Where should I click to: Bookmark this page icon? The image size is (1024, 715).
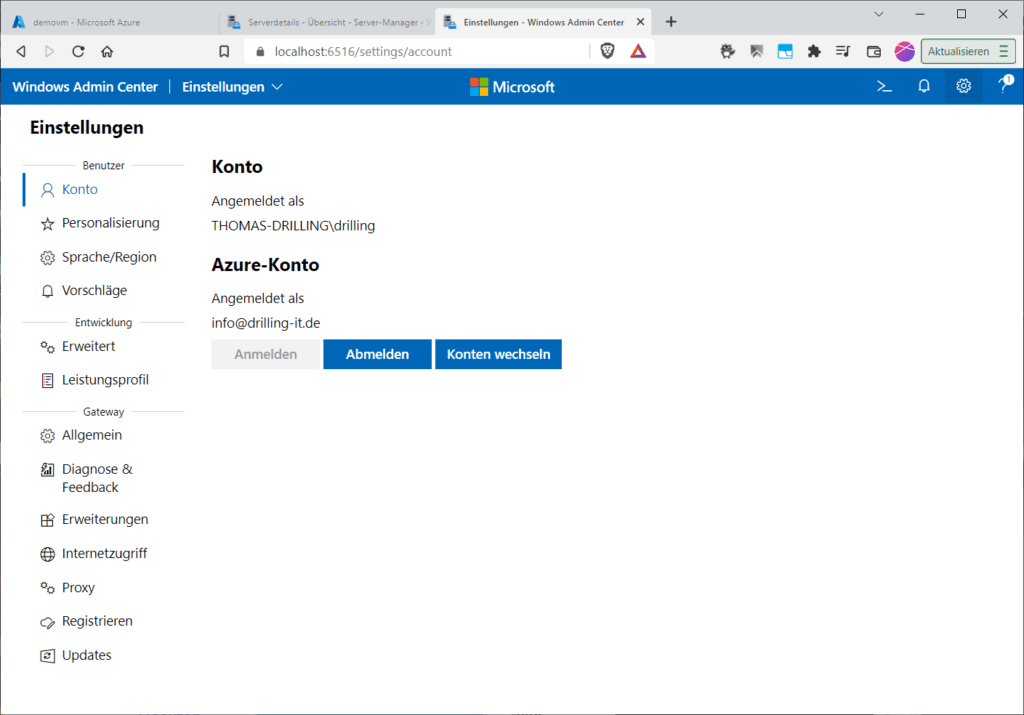224,51
